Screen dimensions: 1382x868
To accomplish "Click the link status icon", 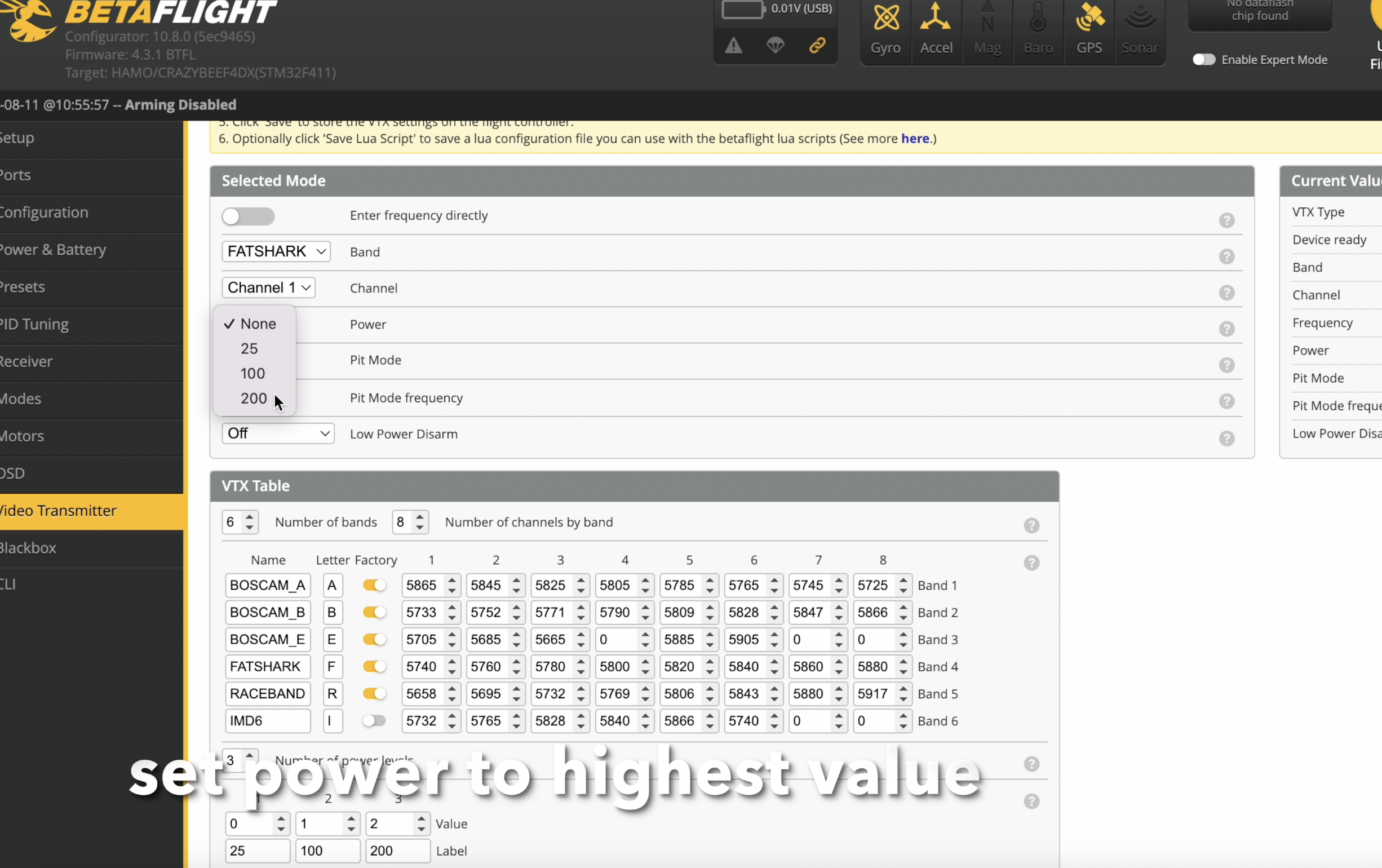I will pos(817,45).
